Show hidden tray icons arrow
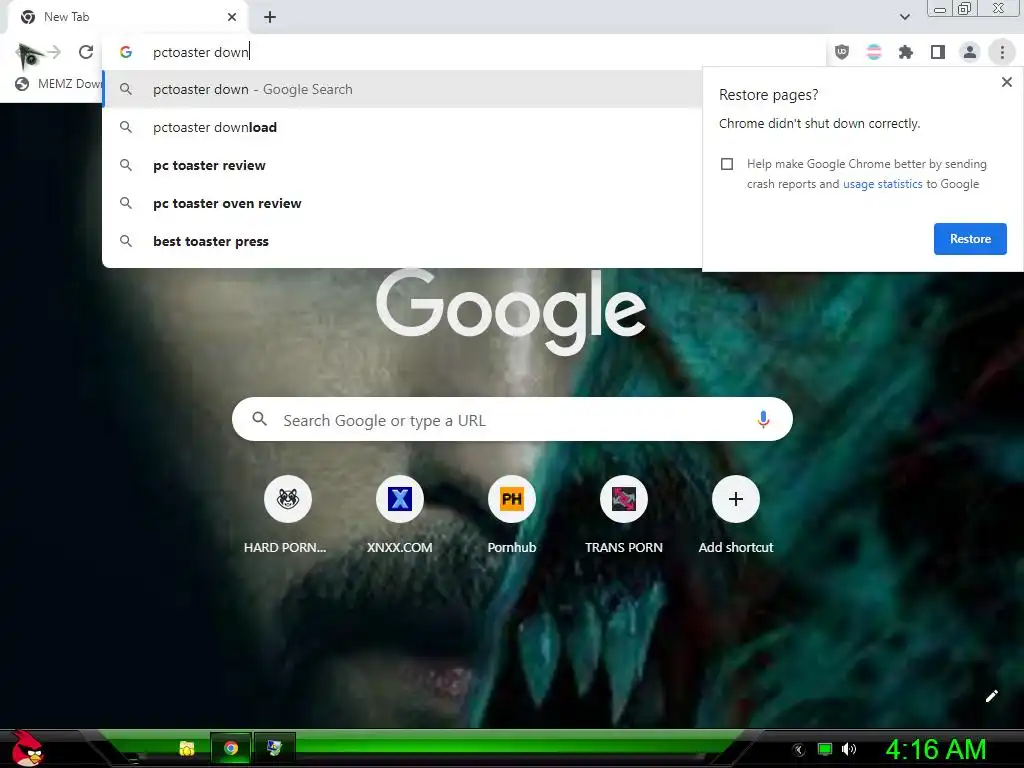 (x=798, y=750)
